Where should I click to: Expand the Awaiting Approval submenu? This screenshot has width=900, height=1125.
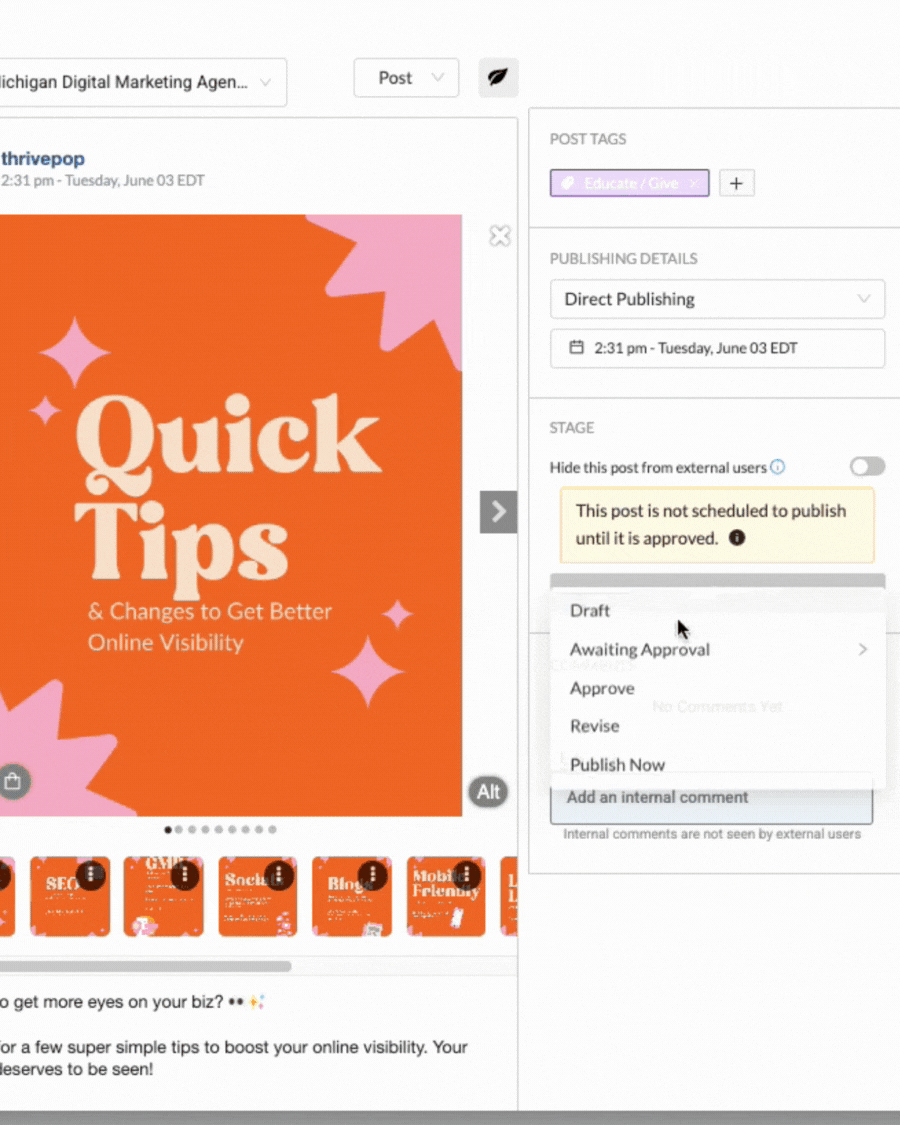pos(718,649)
